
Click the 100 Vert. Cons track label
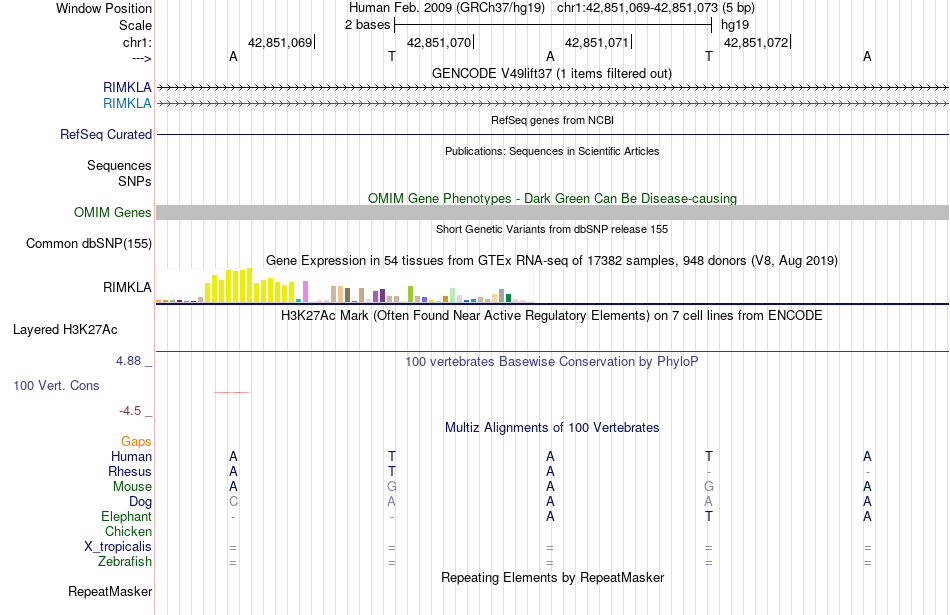[x=56, y=385]
